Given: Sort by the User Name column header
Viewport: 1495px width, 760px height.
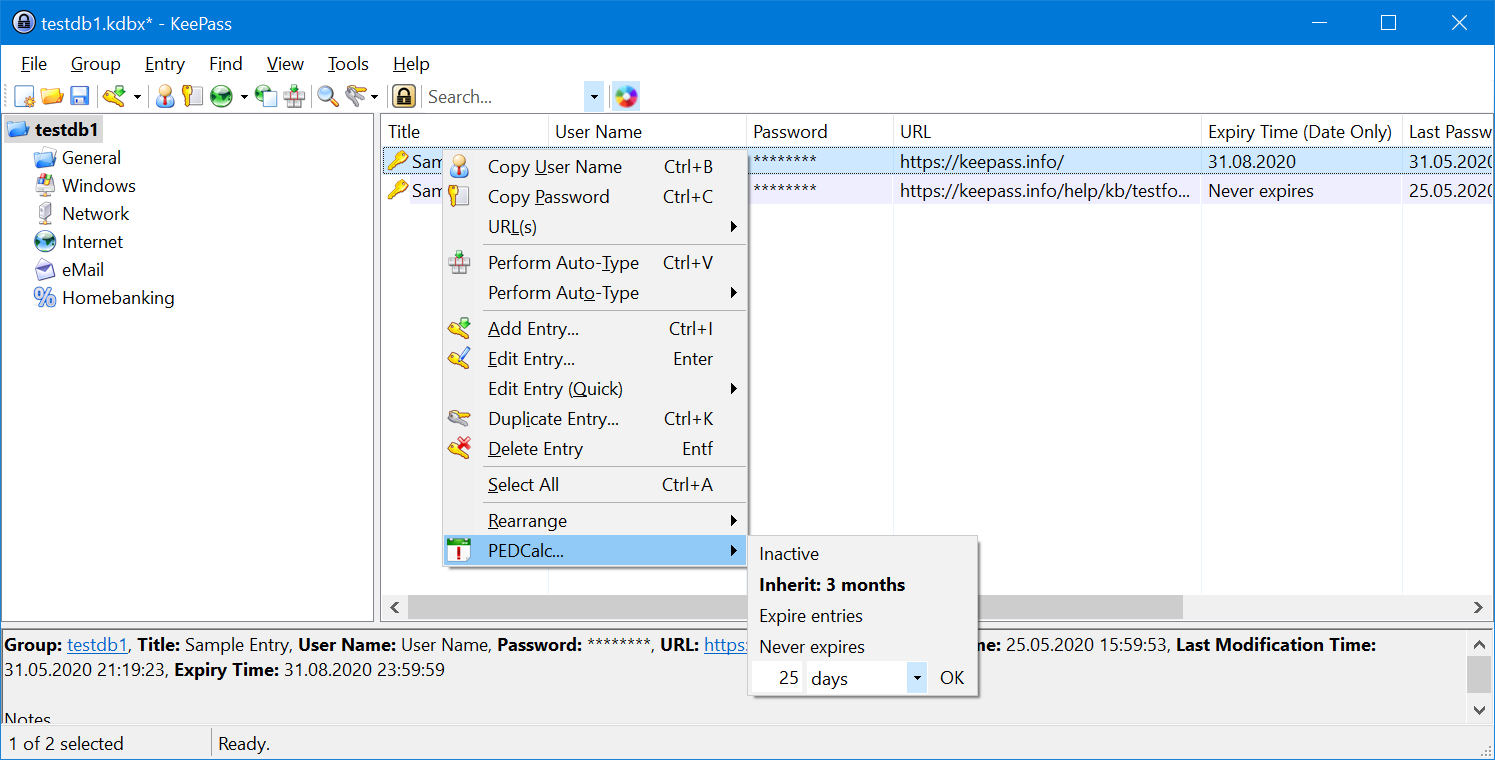Looking at the screenshot, I should coord(648,132).
